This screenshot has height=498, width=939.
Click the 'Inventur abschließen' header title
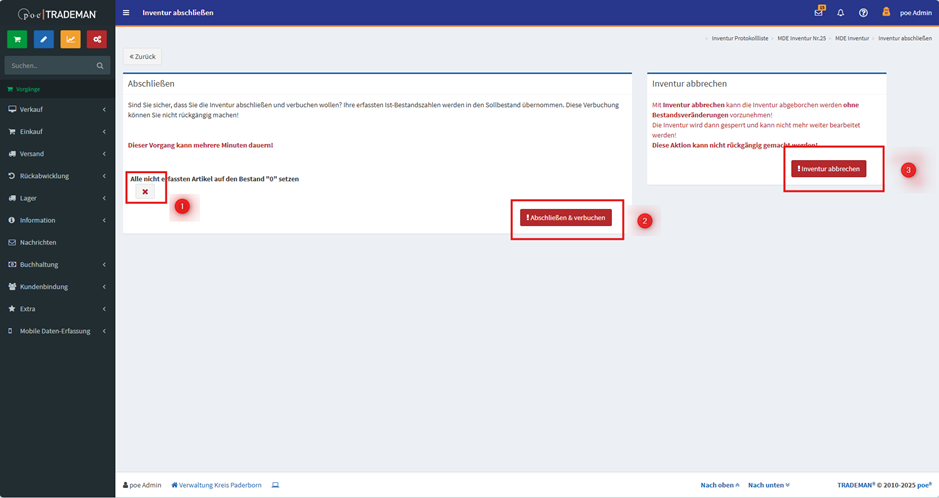(178, 13)
